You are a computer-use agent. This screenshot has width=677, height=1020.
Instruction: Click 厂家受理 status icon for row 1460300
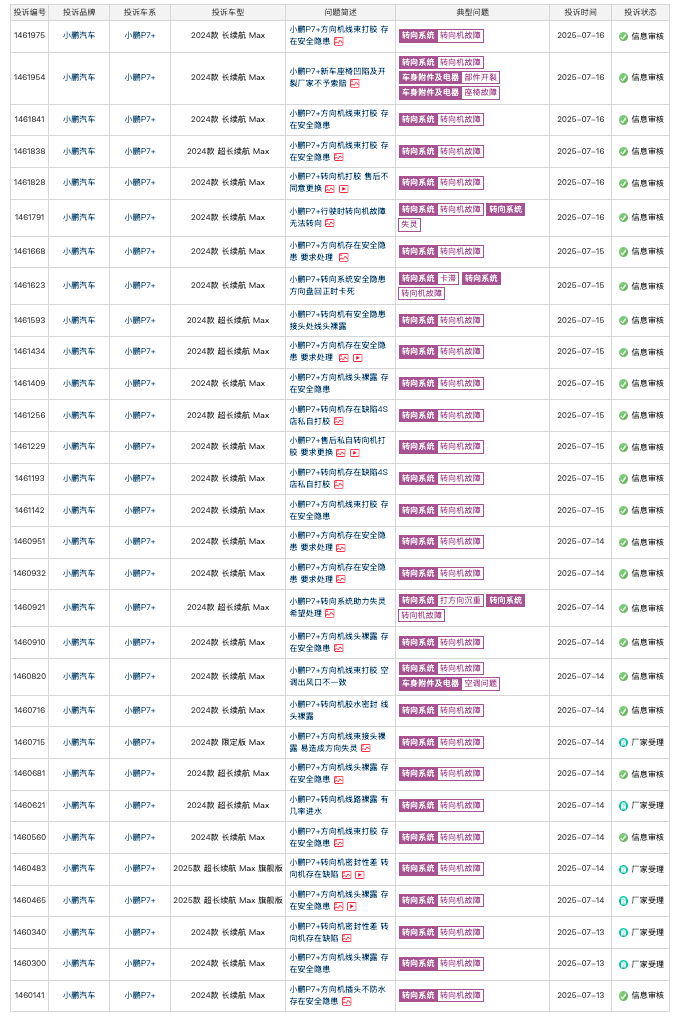coord(623,964)
